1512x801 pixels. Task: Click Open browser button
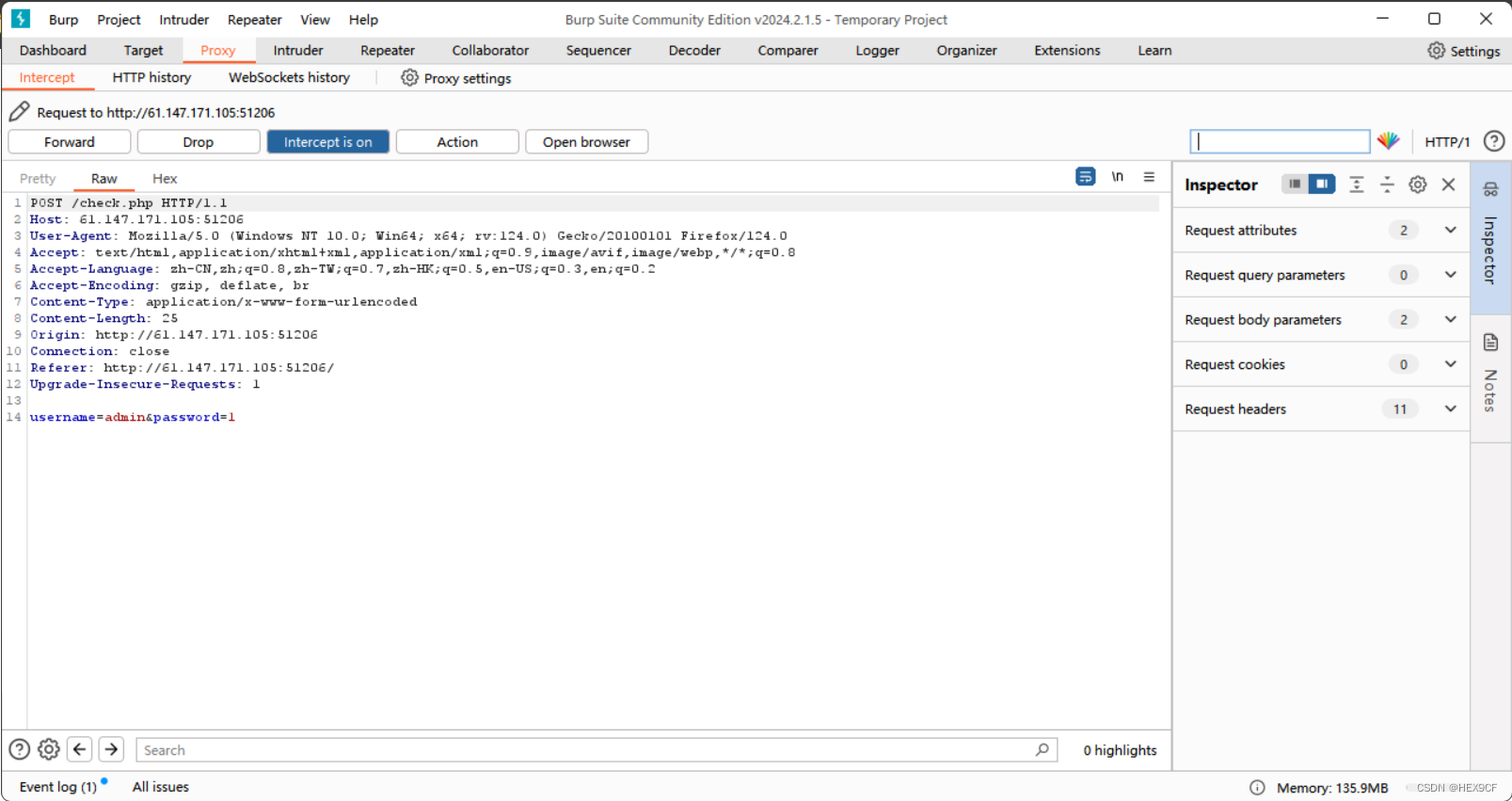(586, 142)
